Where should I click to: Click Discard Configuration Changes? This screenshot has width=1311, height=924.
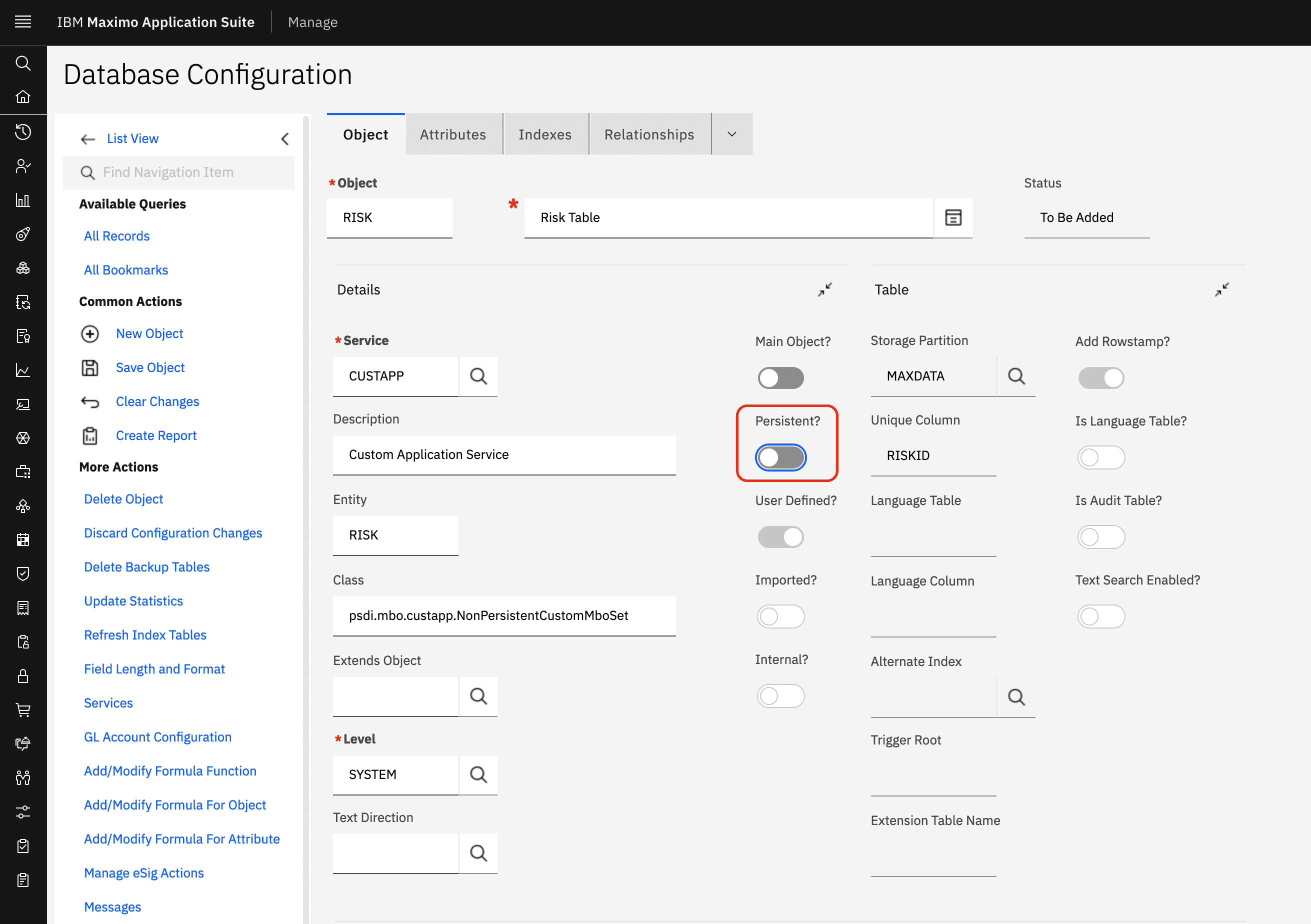173,533
